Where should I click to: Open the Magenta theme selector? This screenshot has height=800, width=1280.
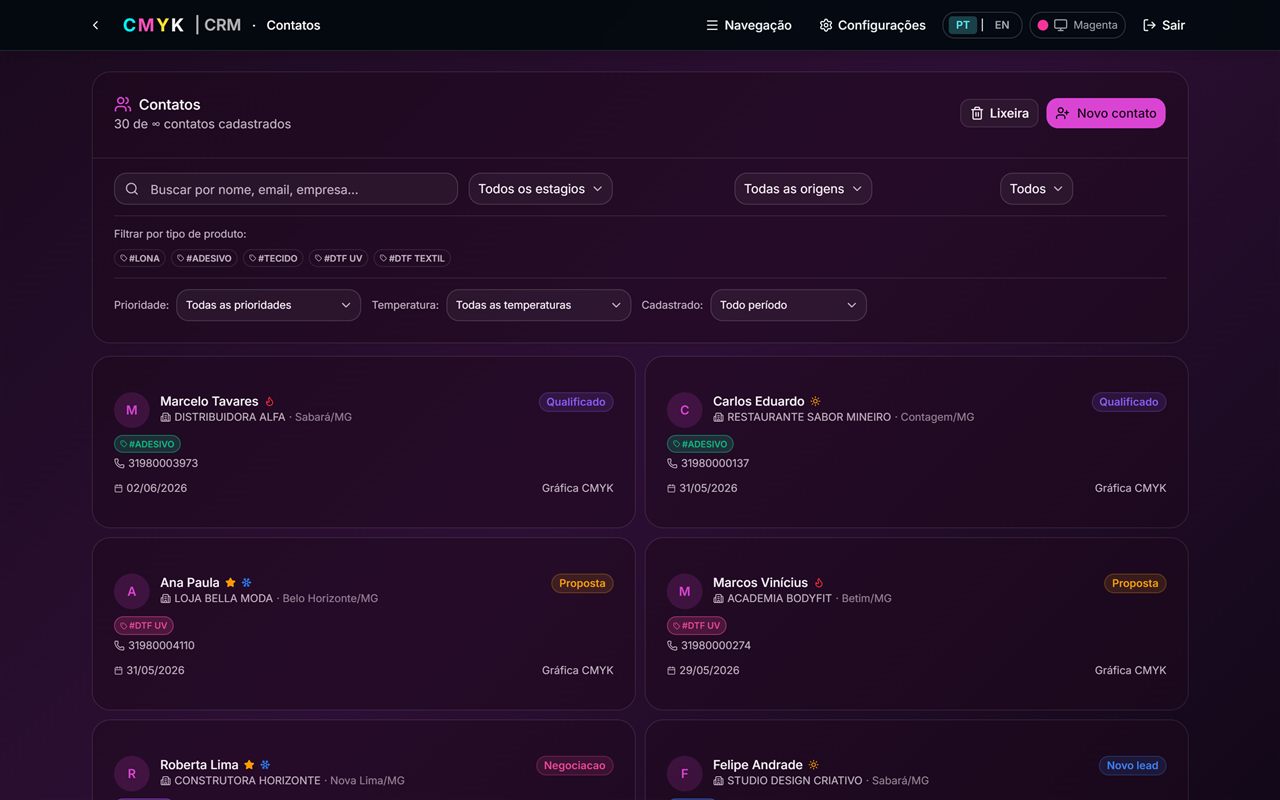1077,25
